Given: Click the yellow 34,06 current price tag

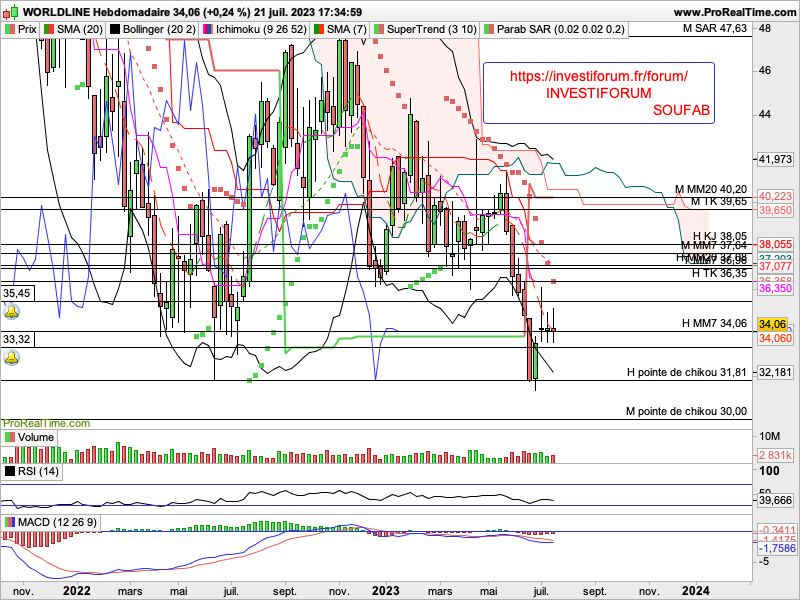Looking at the screenshot, I should 772,324.
